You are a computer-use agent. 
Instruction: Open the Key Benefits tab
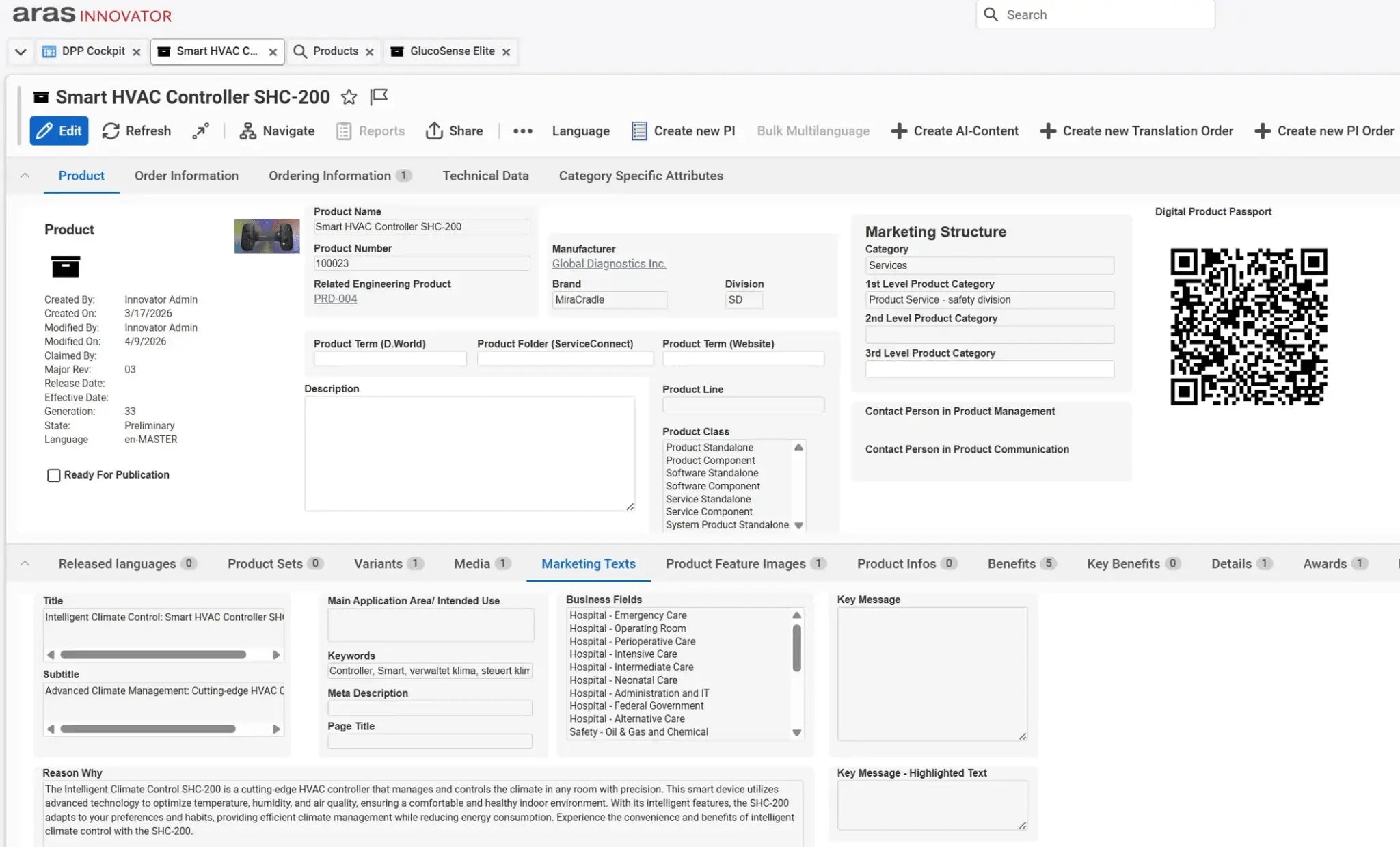point(1133,564)
